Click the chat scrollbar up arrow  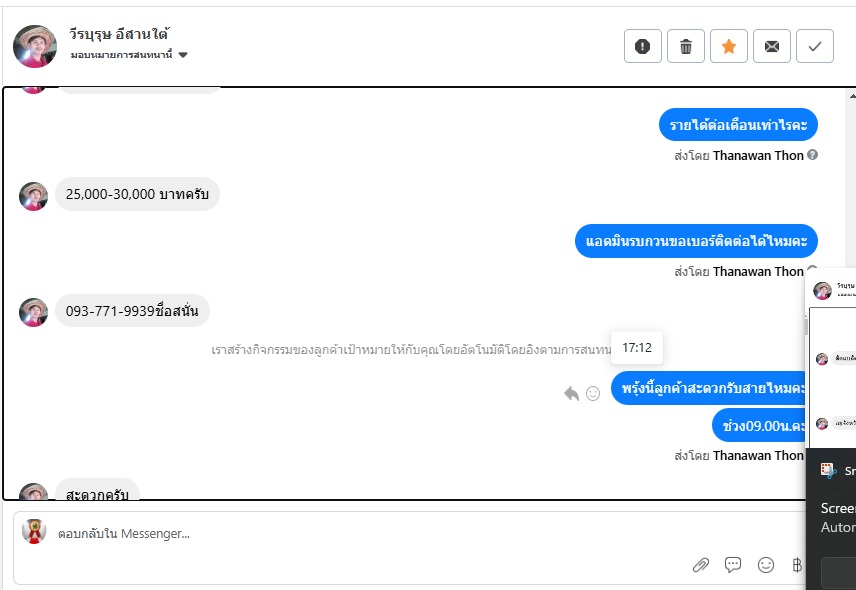852,96
